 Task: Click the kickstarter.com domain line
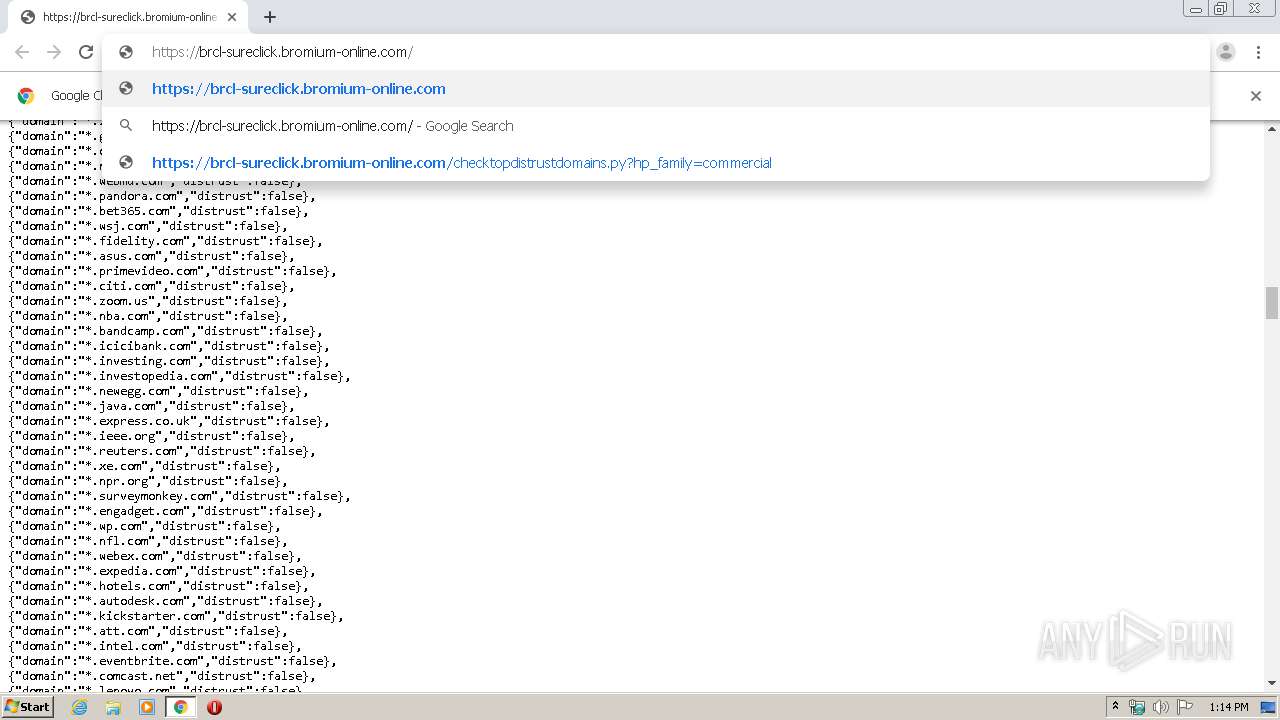(177, 616)
